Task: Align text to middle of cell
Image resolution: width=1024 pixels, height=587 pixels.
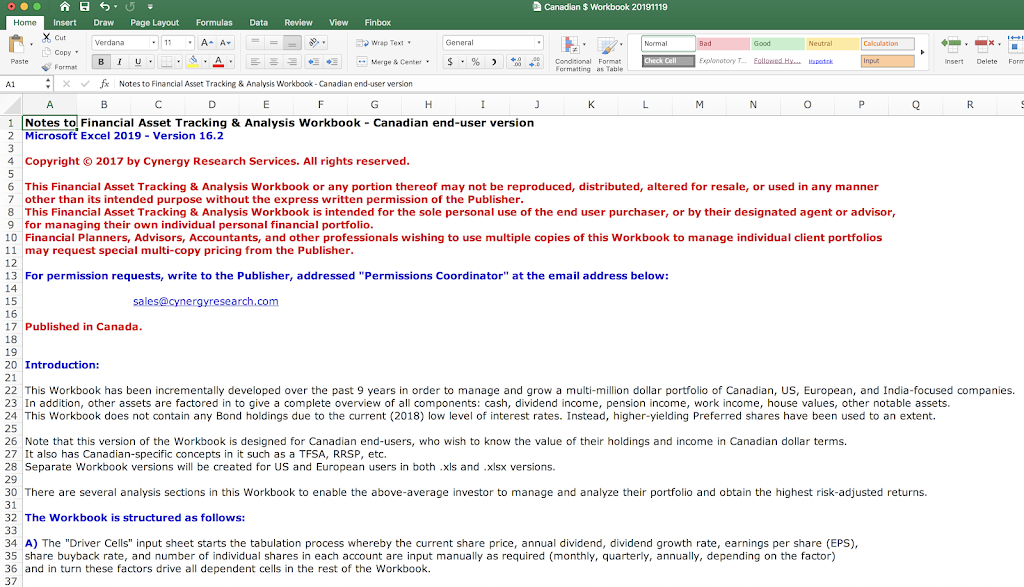Action: 274,42
